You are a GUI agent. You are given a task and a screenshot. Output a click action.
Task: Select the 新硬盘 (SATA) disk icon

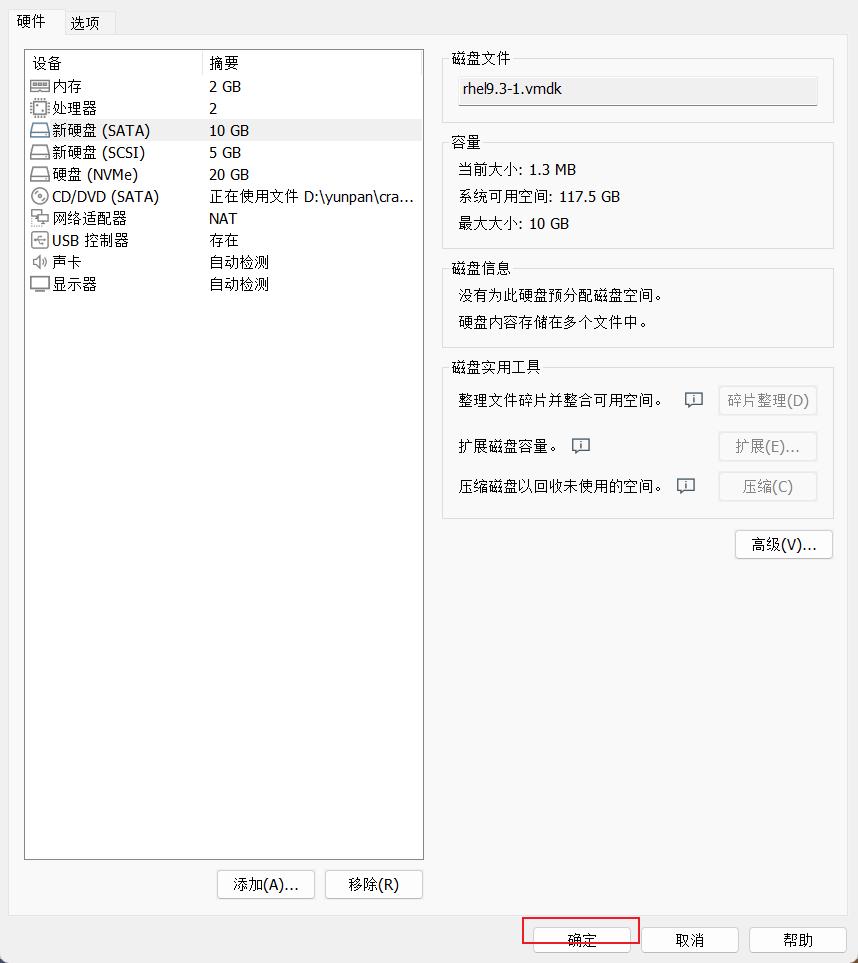click(40, 131)
